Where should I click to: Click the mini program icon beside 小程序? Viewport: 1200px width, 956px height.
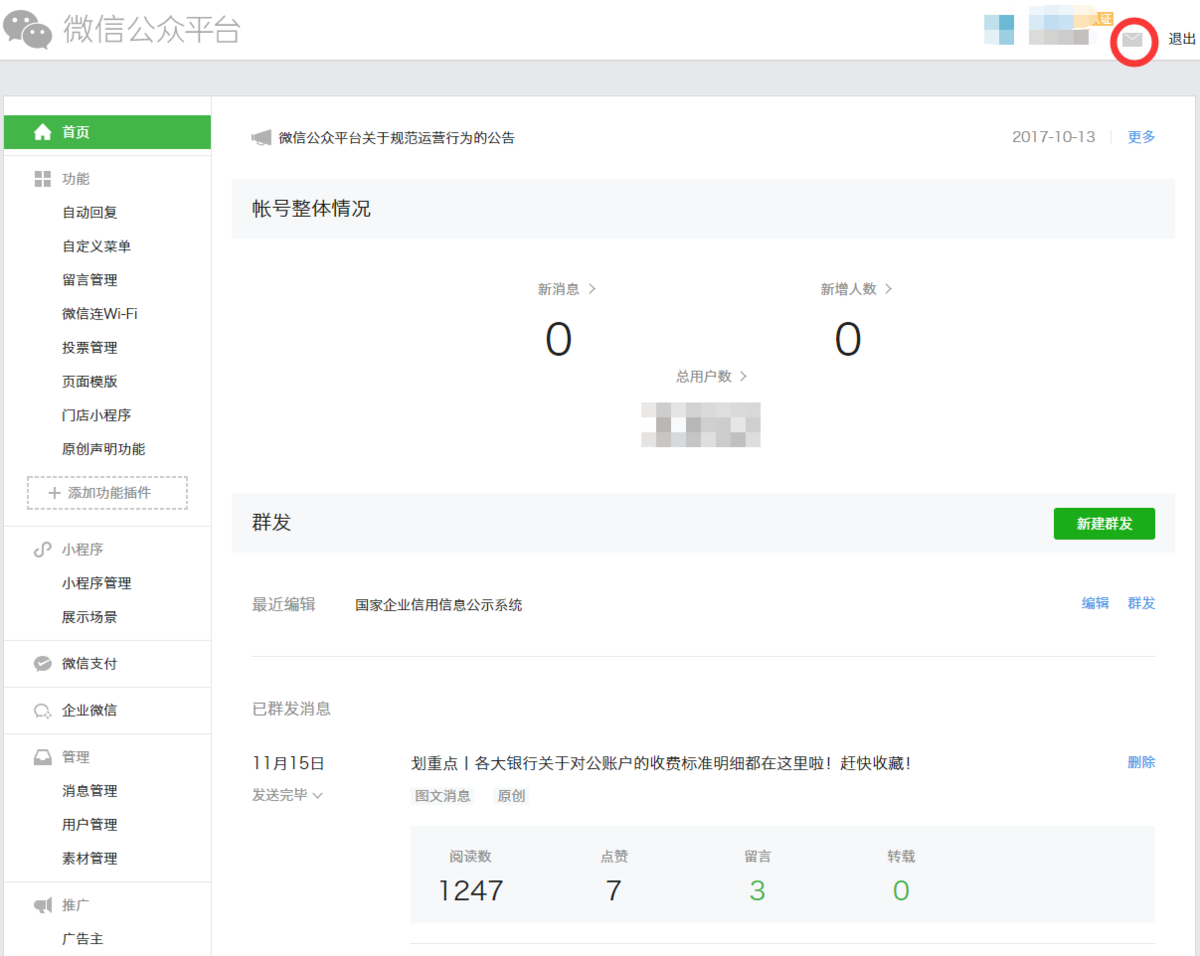pos(43,549)
